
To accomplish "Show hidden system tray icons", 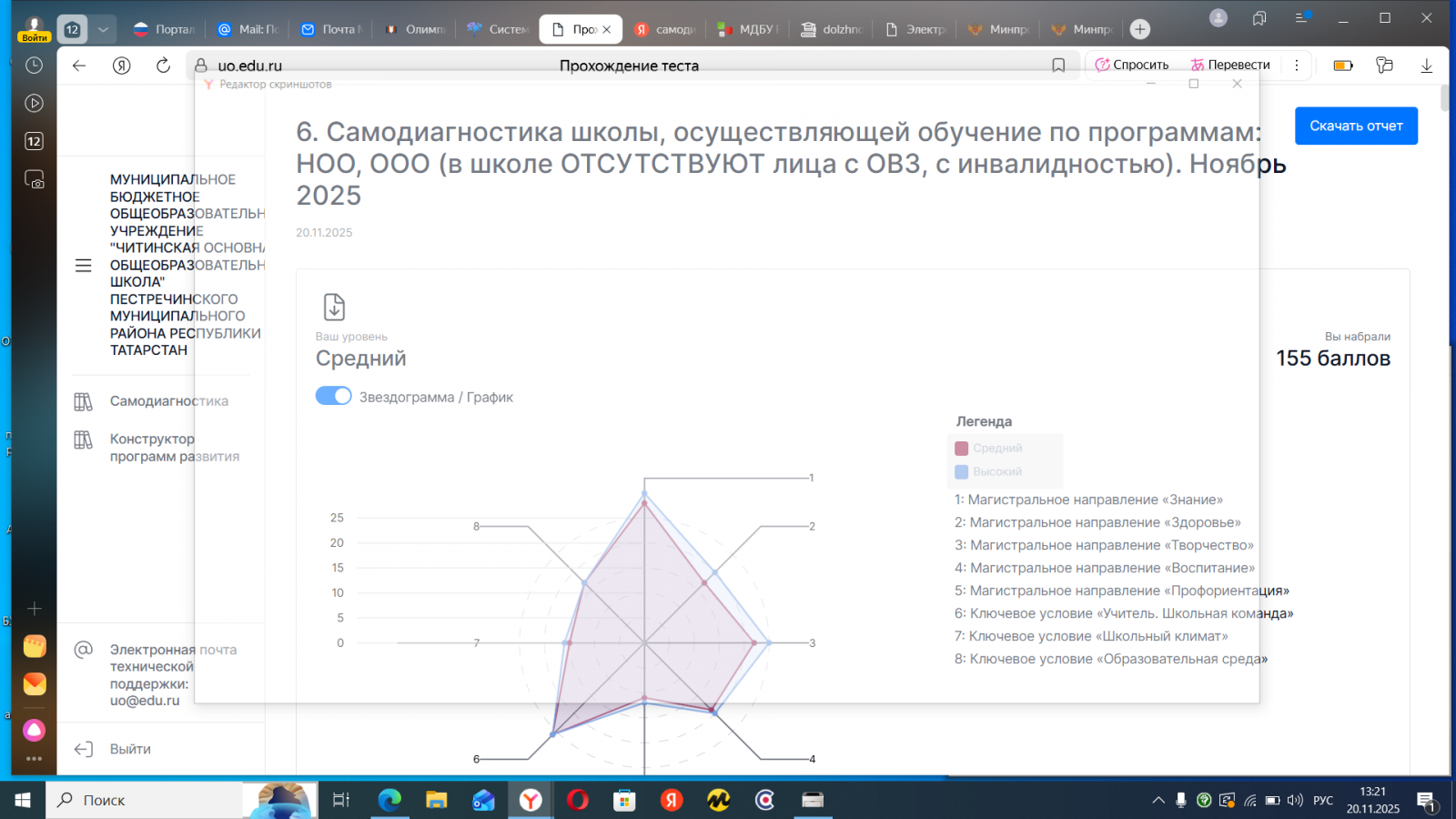I will 1158,800.
